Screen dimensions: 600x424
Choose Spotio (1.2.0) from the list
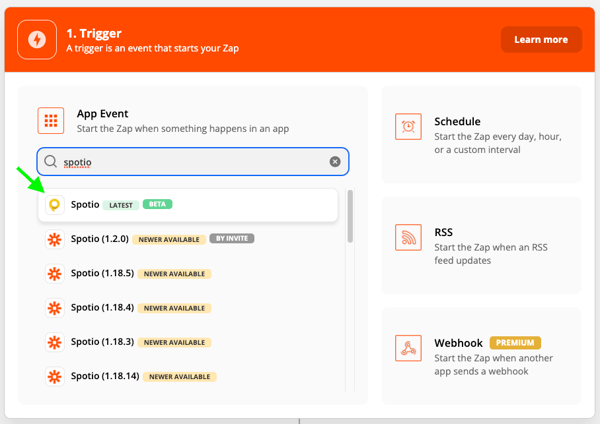188,239
